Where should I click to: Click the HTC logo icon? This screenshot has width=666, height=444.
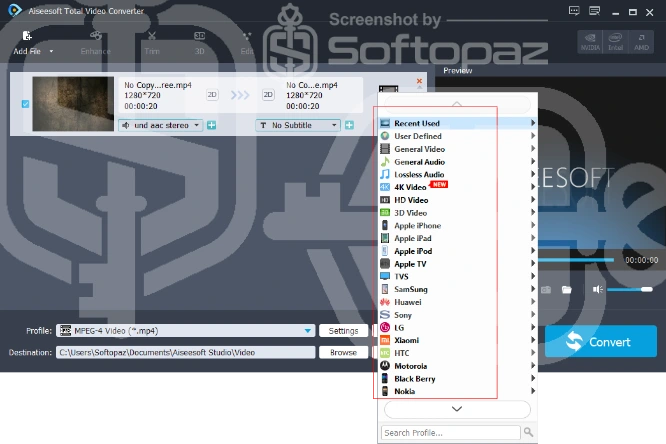tap(385, 353)
